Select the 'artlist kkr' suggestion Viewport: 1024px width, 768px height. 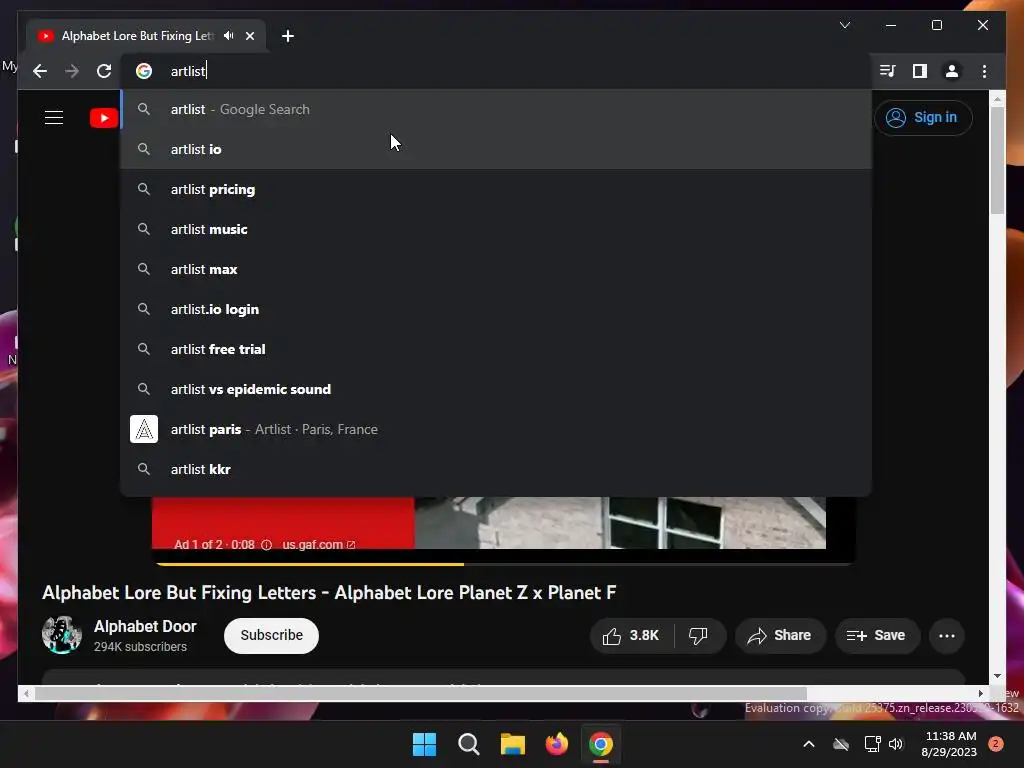[496, 470]
